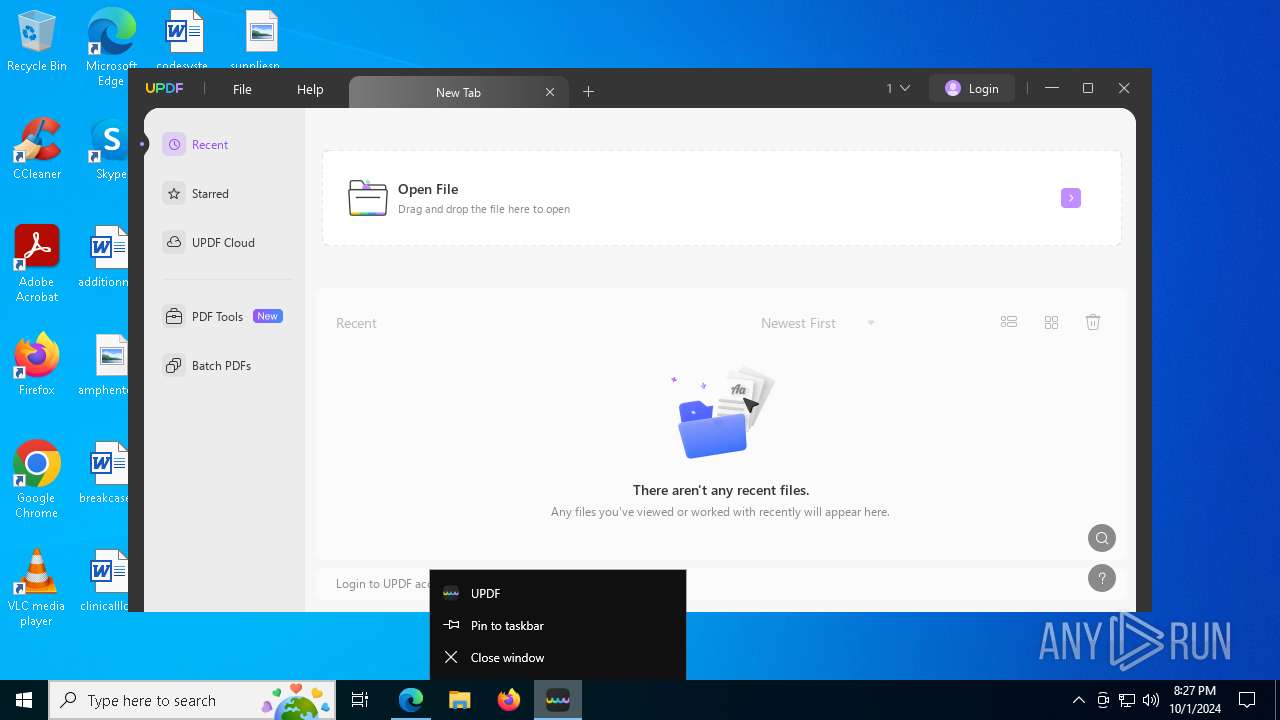Select the Adobe Acrobat desktop shortcut
The width and height of the screenshot is (1280, 720).
(37, 264)
